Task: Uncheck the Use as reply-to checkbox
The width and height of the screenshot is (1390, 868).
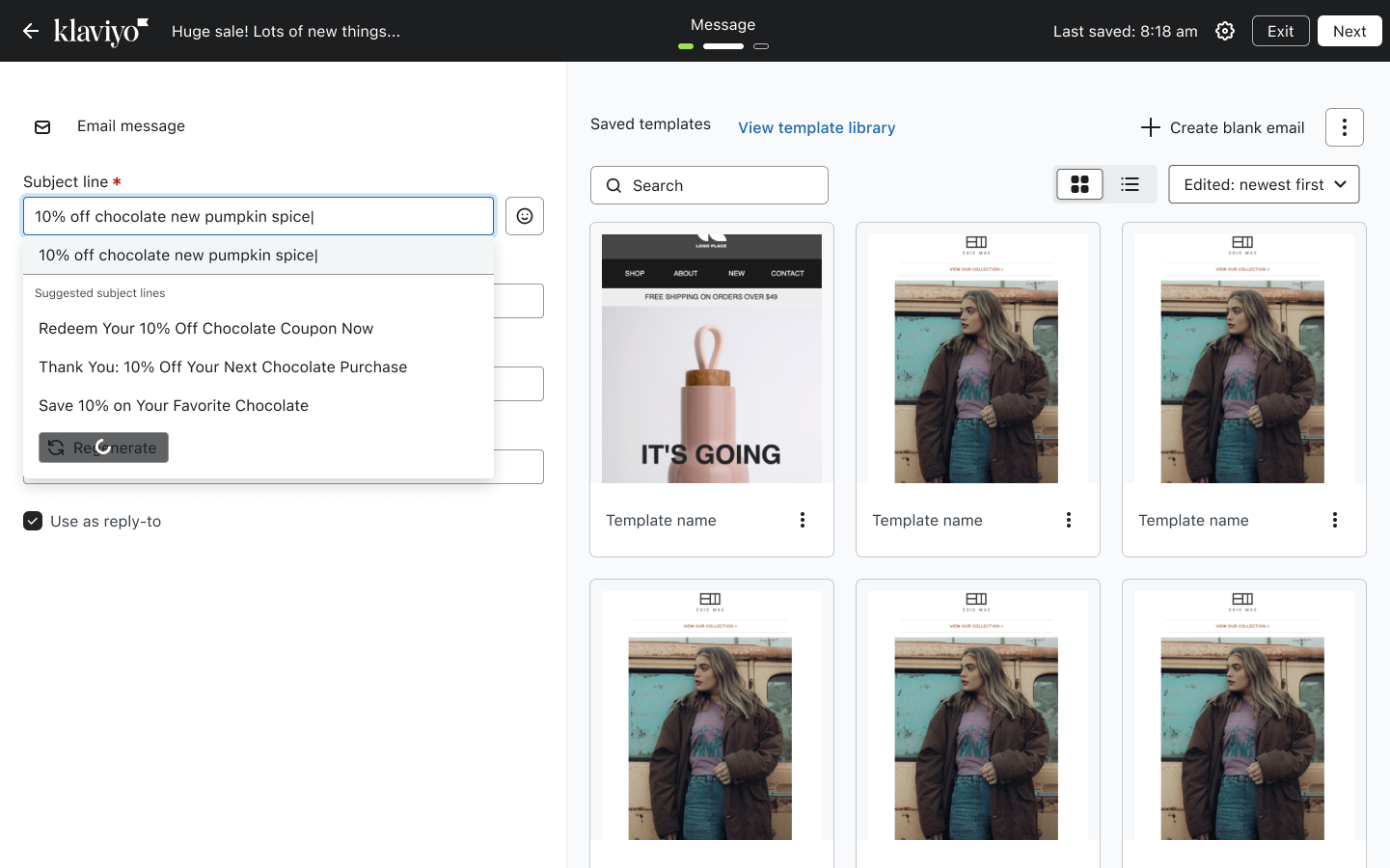Action: 33,521
